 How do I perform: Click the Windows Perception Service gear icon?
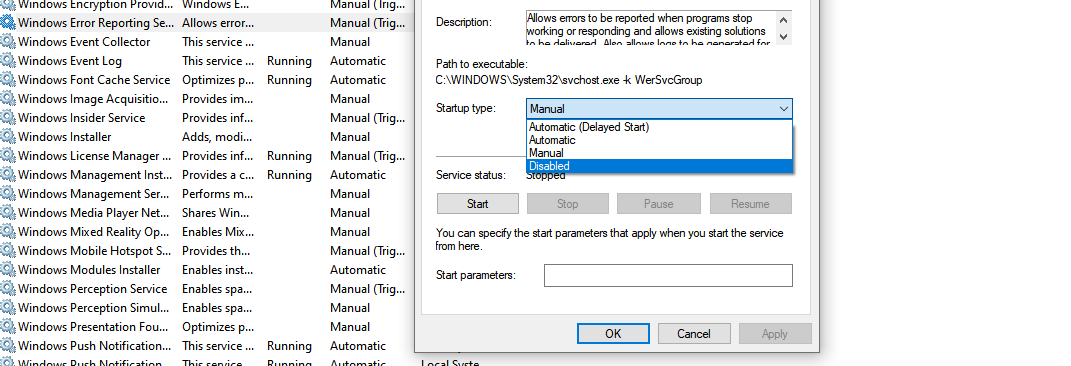(x=8, y=289)
